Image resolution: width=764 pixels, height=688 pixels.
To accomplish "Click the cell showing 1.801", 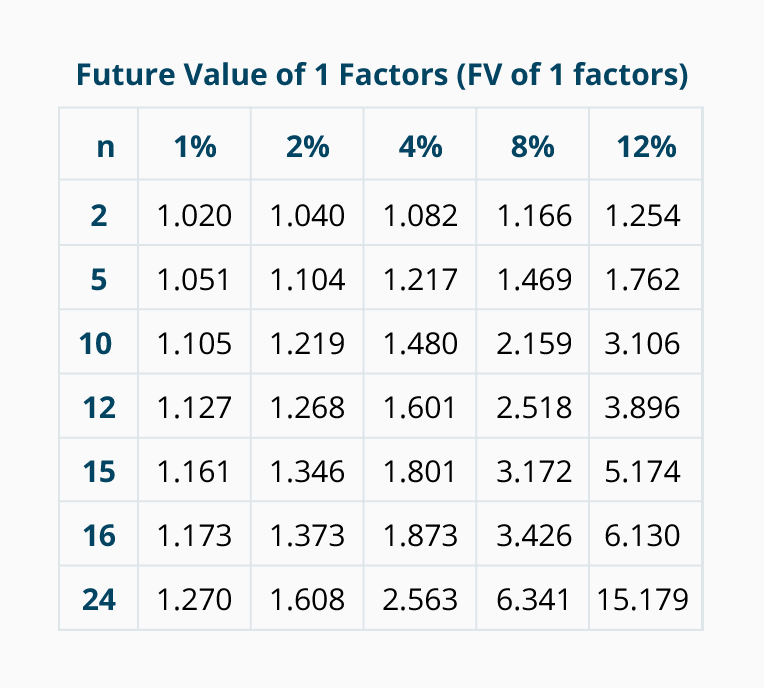I will [x=420, y=471].
